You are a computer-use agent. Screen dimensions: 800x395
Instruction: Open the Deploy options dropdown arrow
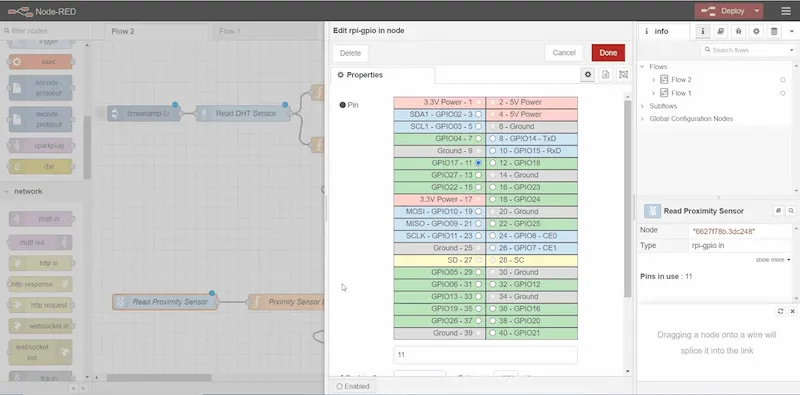[757, 11]
